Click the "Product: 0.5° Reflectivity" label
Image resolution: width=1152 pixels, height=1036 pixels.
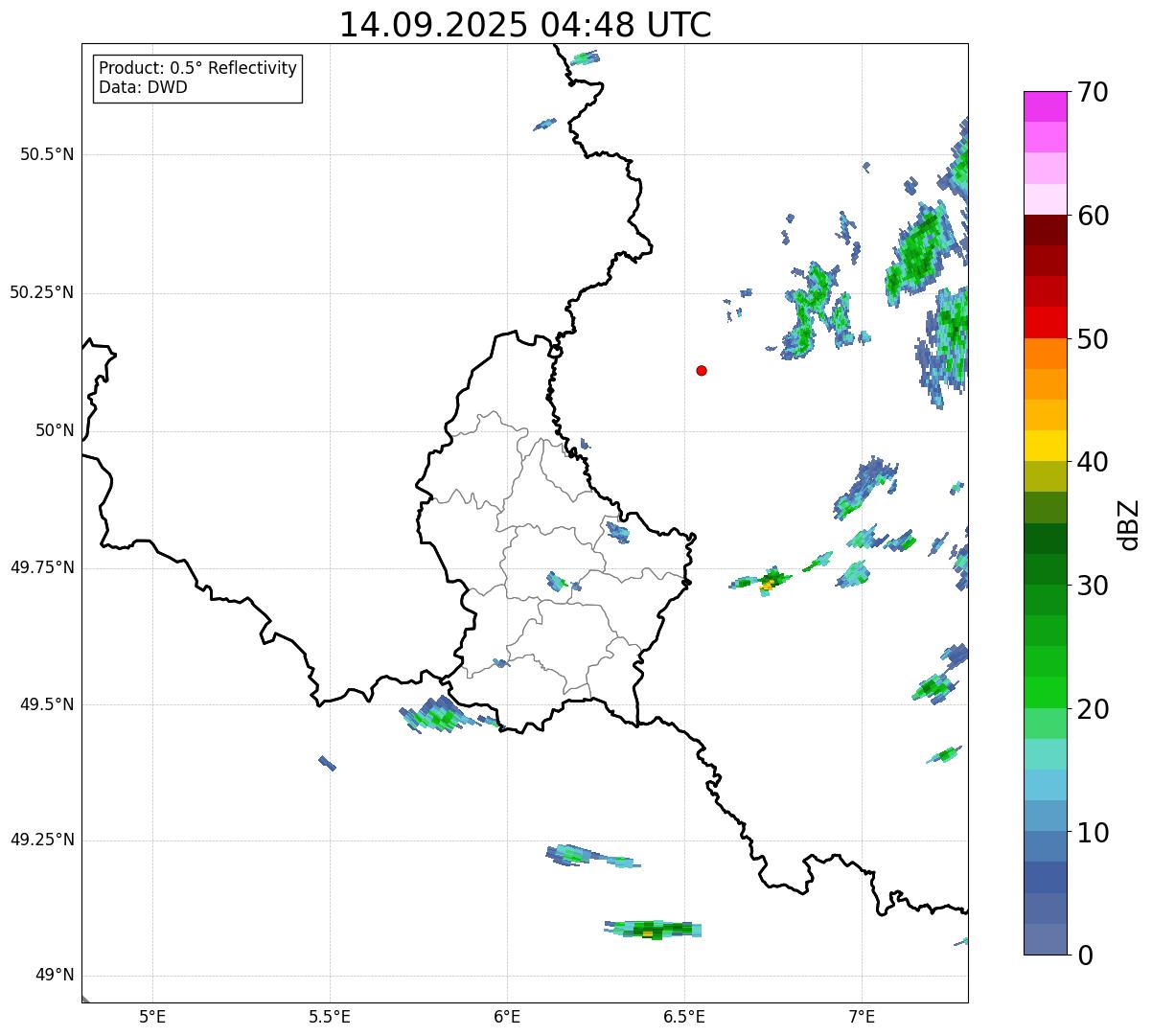(x=197, y=68)
